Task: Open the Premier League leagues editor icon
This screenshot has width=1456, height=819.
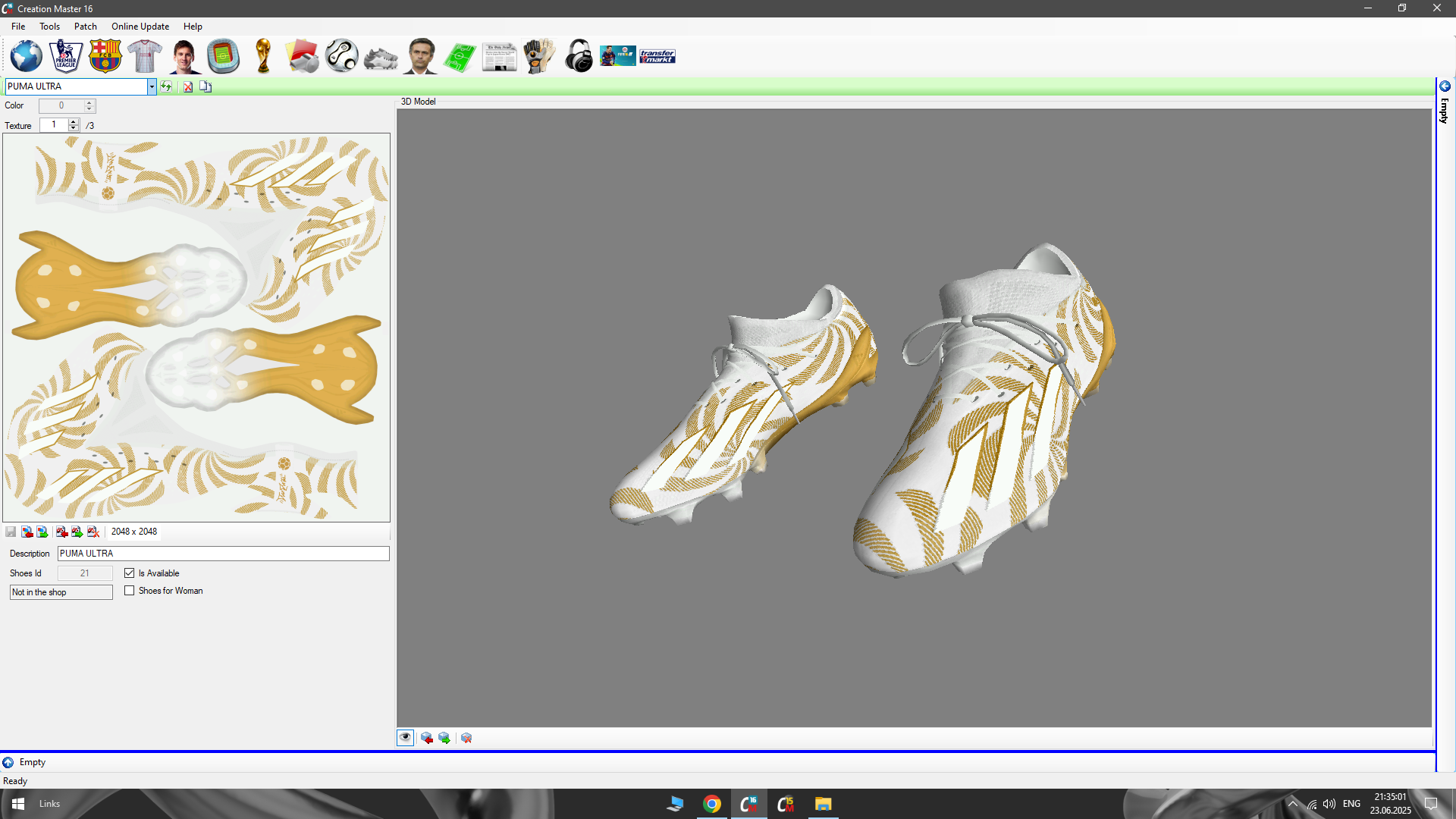Action: point(66,56)
